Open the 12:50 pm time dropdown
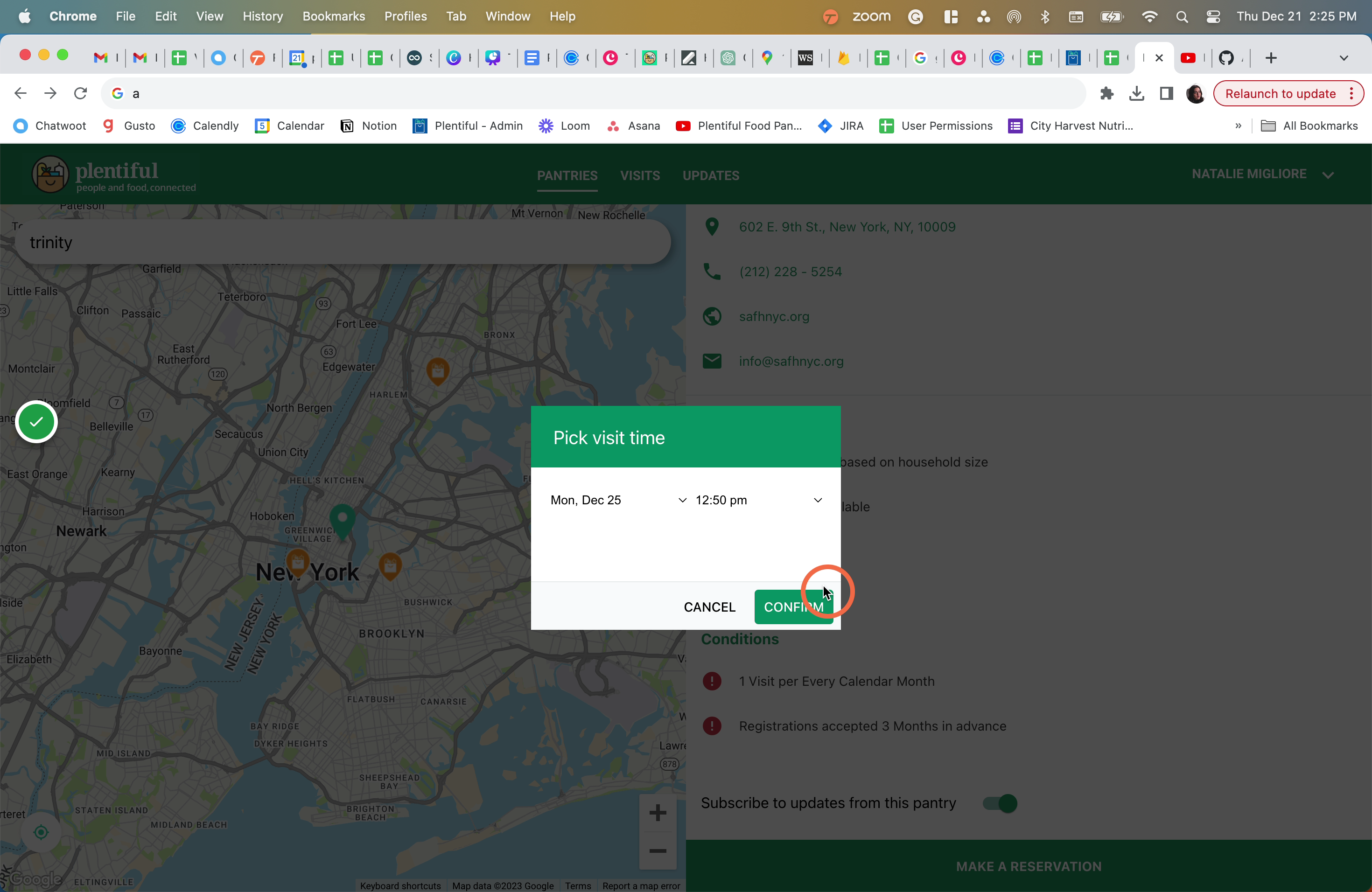 759,500
